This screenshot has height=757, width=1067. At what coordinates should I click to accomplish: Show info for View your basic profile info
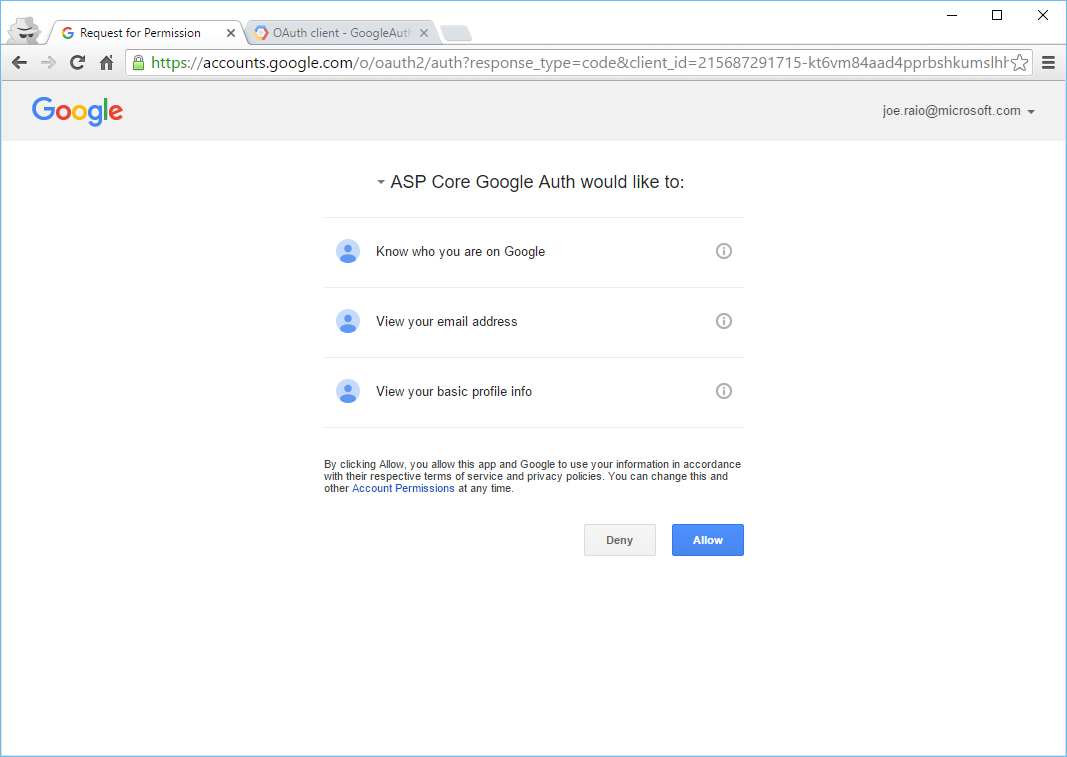point(723,391)
